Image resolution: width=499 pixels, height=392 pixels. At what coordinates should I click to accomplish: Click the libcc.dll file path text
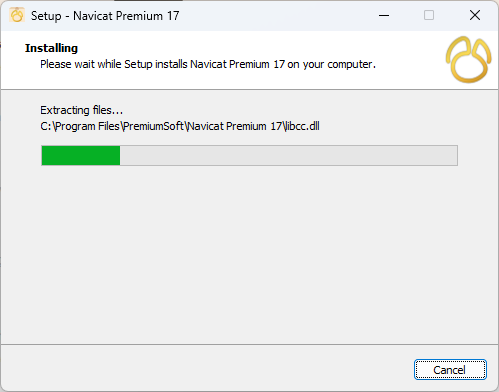coord(180,126)
